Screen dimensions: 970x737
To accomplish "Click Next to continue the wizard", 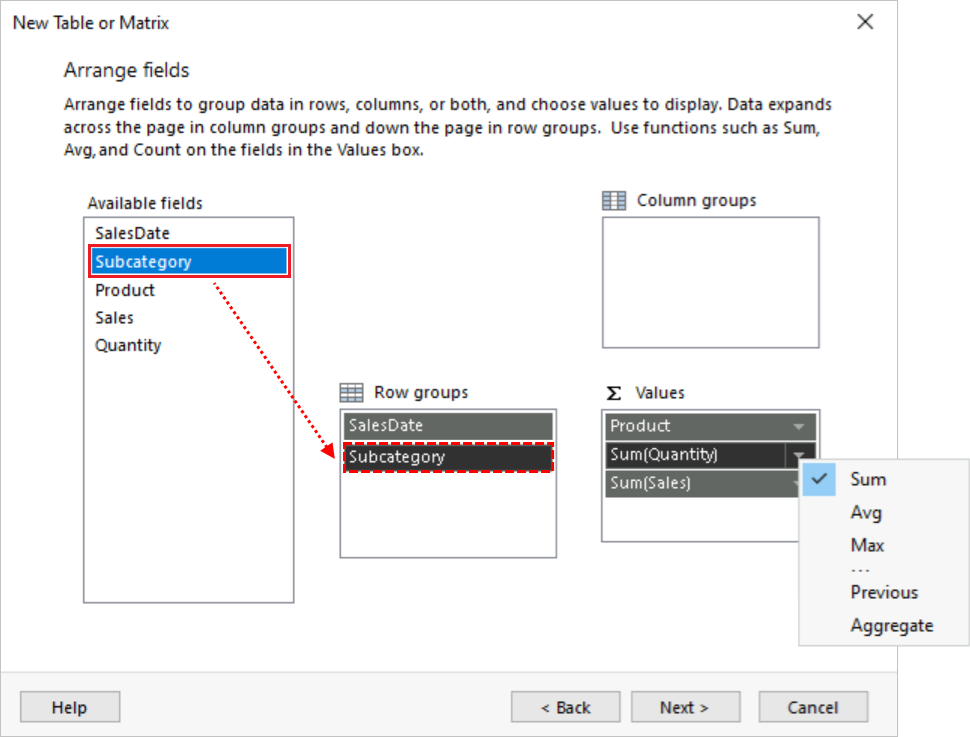I will coord(685,707).
